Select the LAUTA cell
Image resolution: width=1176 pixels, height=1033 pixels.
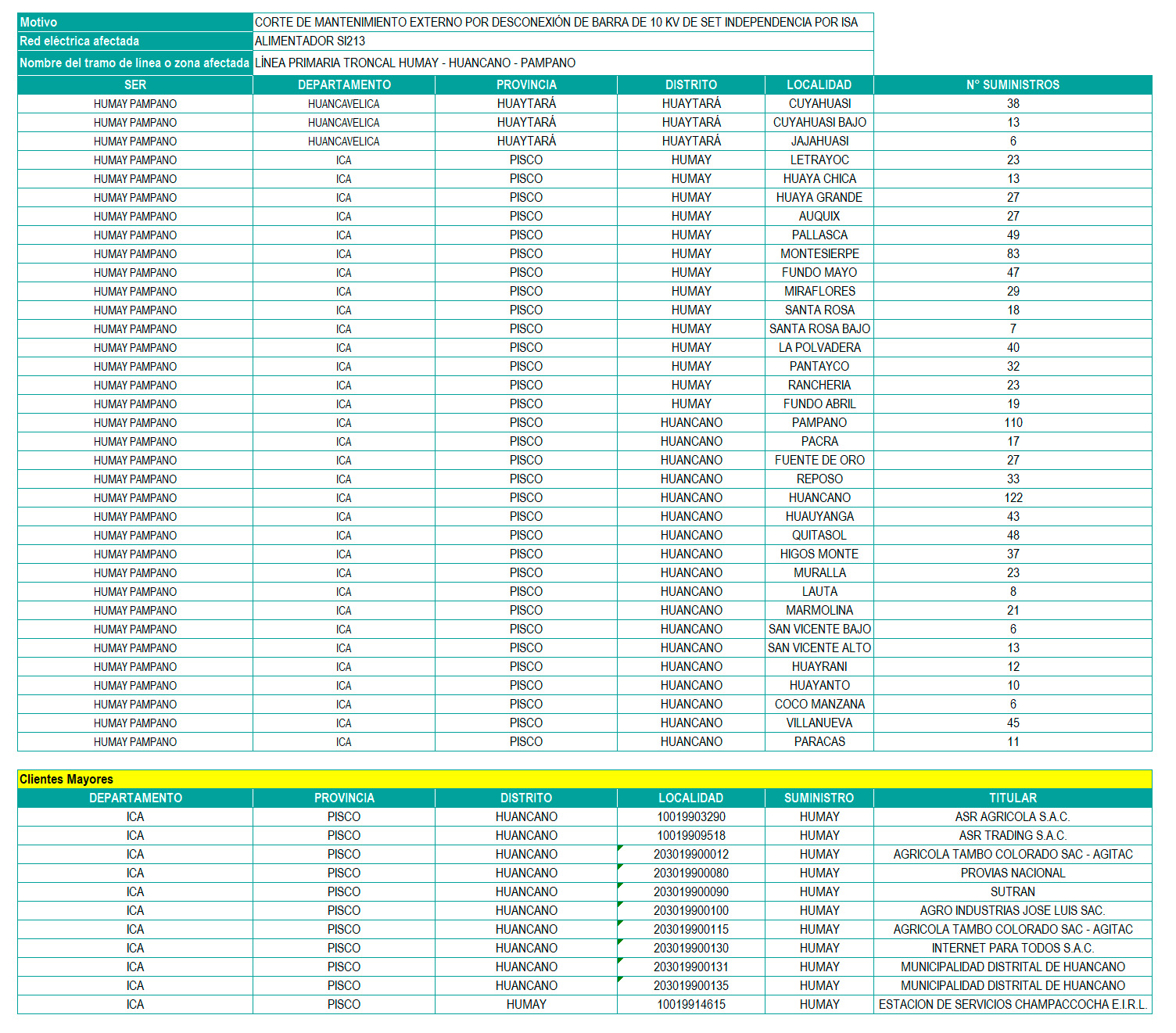(819, 592)
